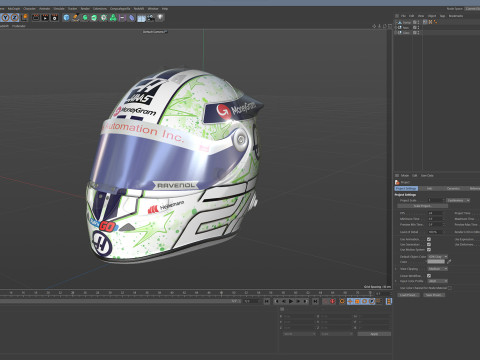
Task: Toggle the Y-axis lock icon
Action: 6,17
